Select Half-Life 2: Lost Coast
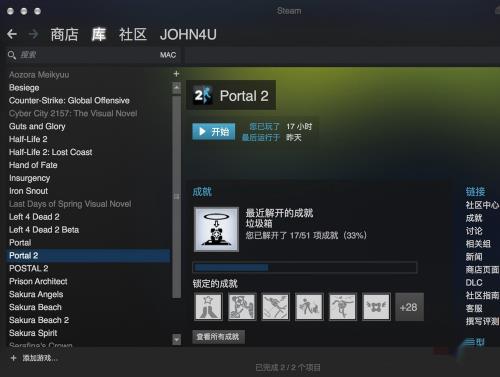Image resolution: width=500 pixels, height=377 pixels. [50, 152]
